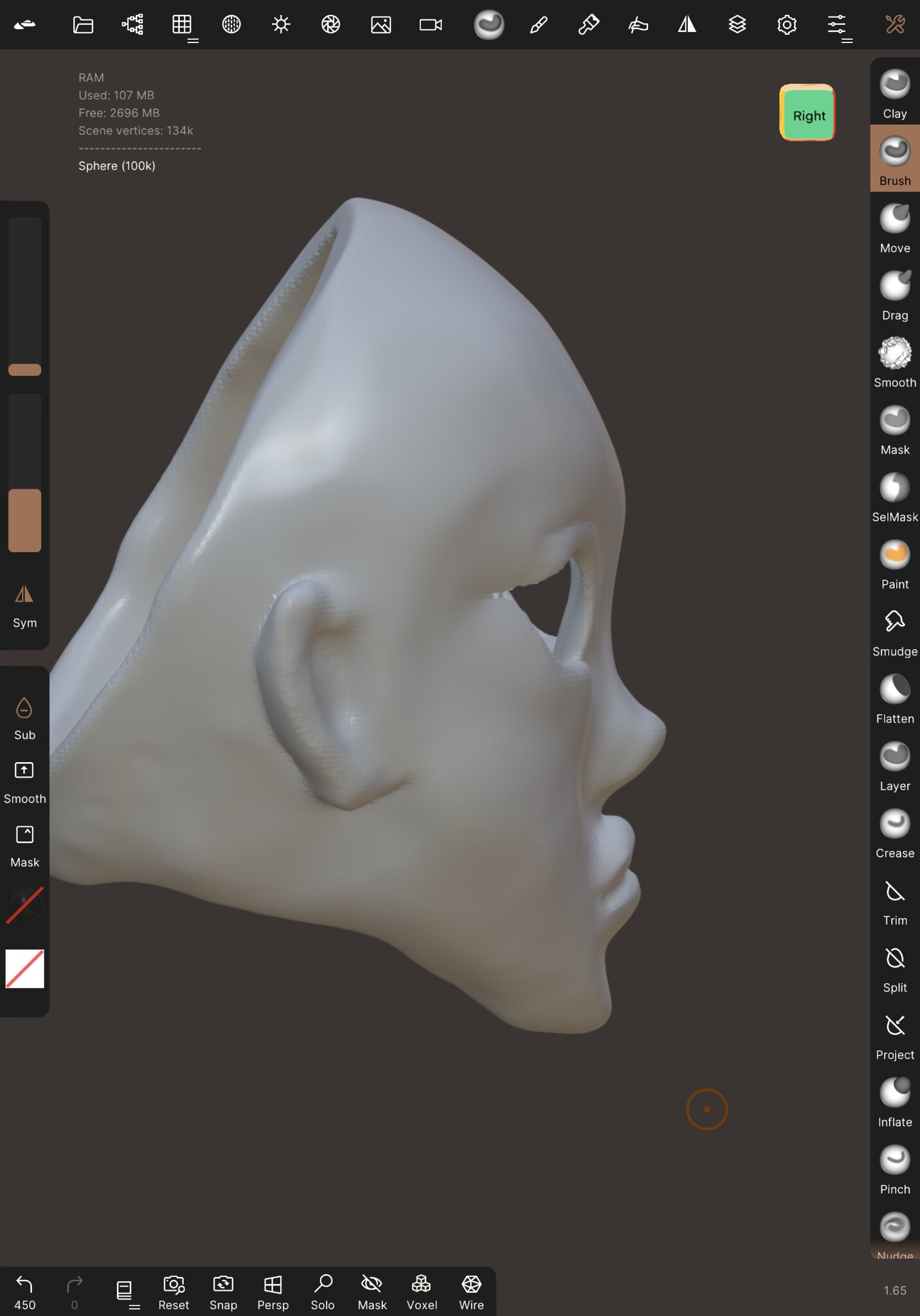The width and height of the screenshot is (920, 1316).
Task: Toggle Smooth shortcut on left panel
Action: (x=24, y=782)
